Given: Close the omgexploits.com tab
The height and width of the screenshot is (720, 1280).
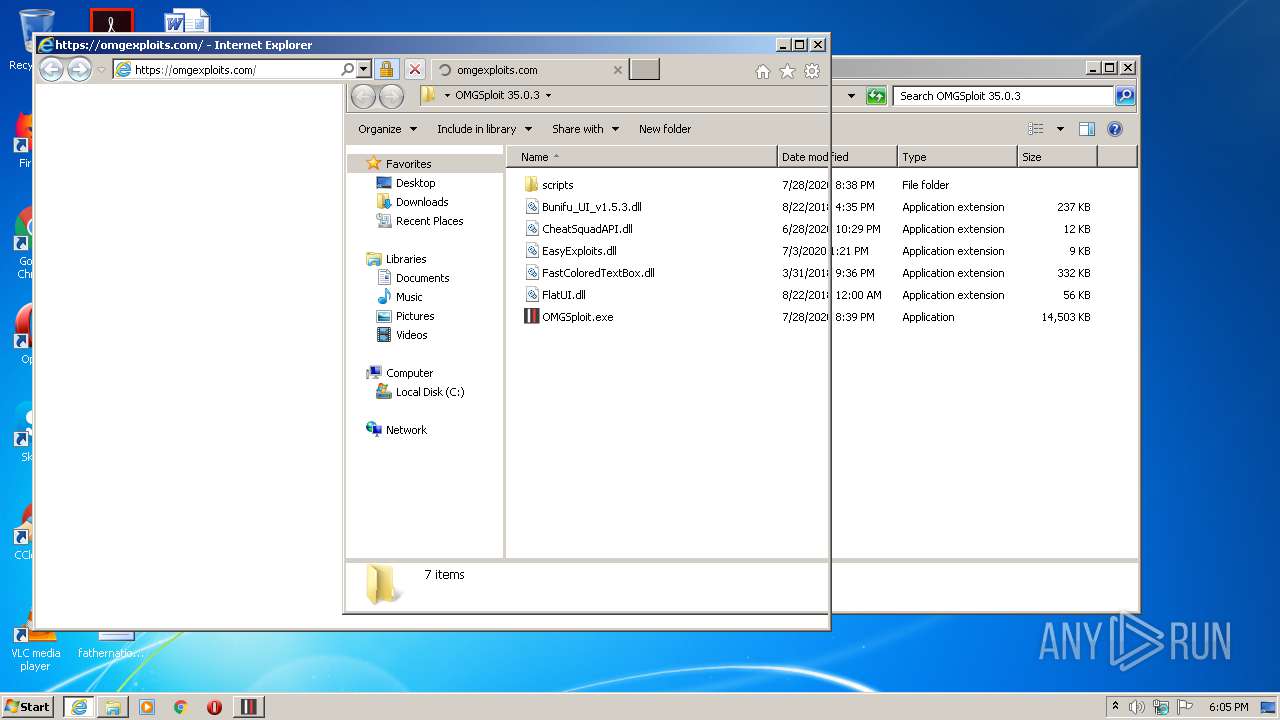Looking at the screenshot, I should pos(617,70).
